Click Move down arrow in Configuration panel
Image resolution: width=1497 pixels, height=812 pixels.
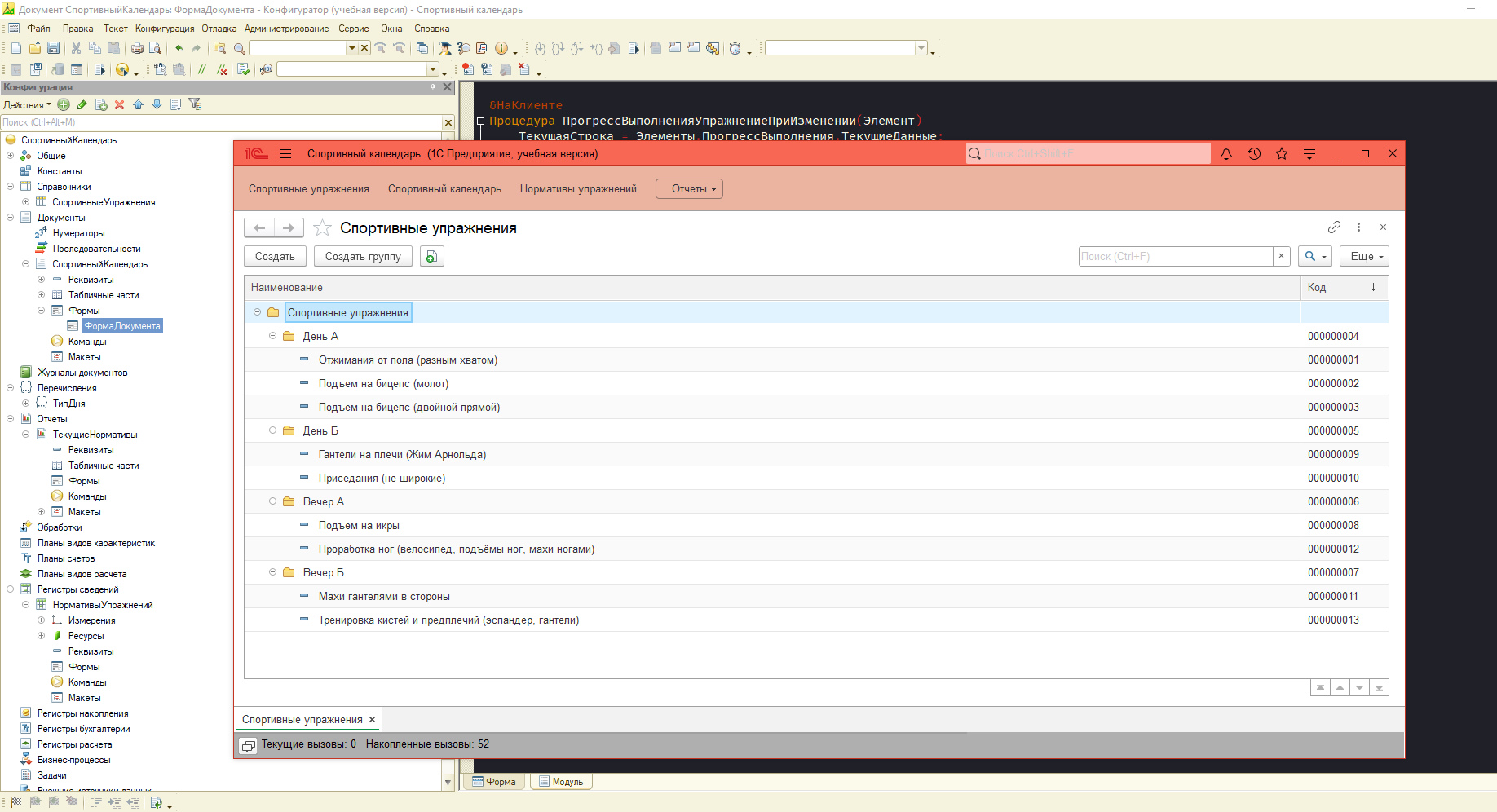(x=157, y=104)
